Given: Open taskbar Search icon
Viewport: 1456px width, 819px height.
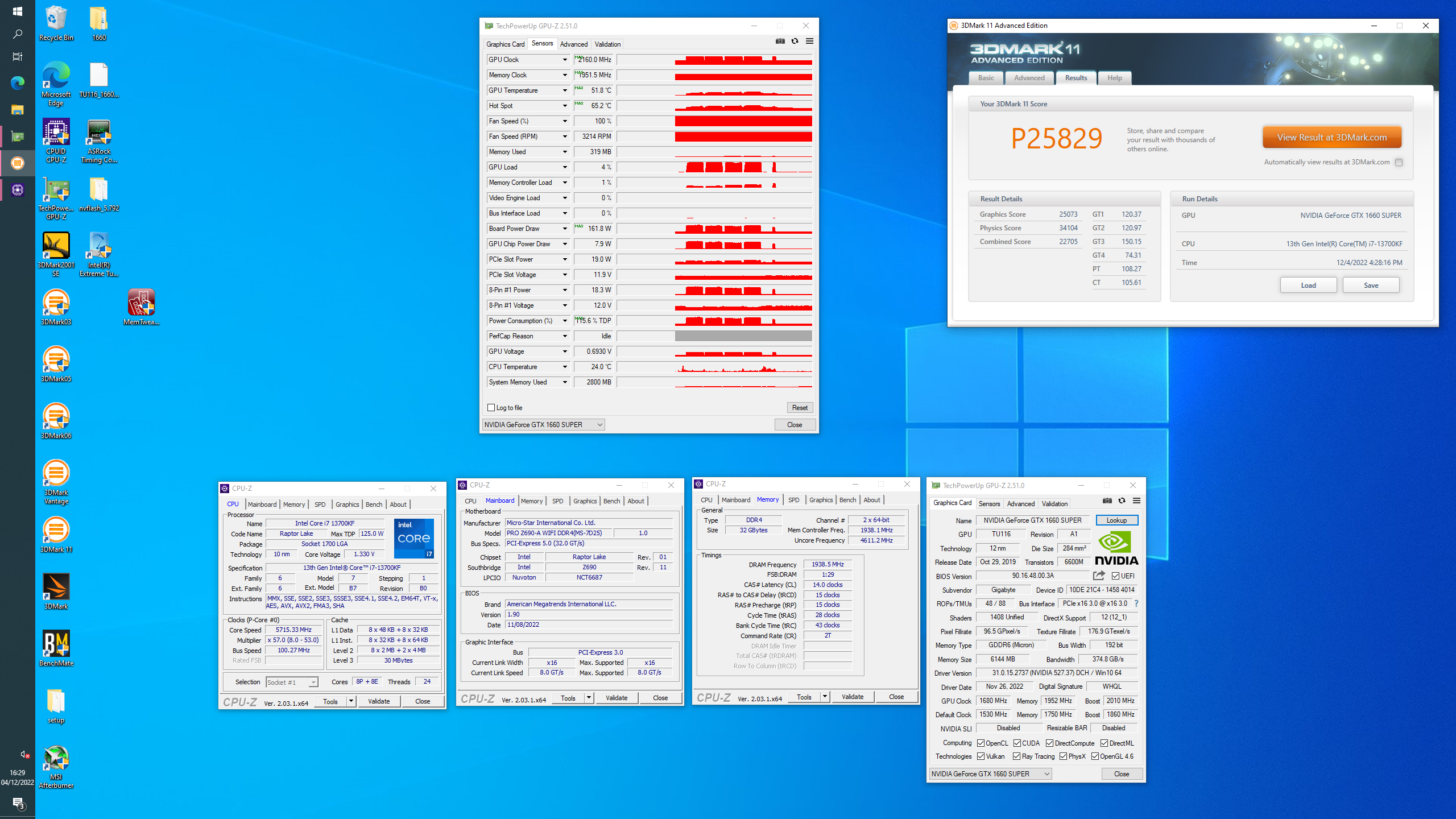Looking at the screenshot, I should click(18, 34).
